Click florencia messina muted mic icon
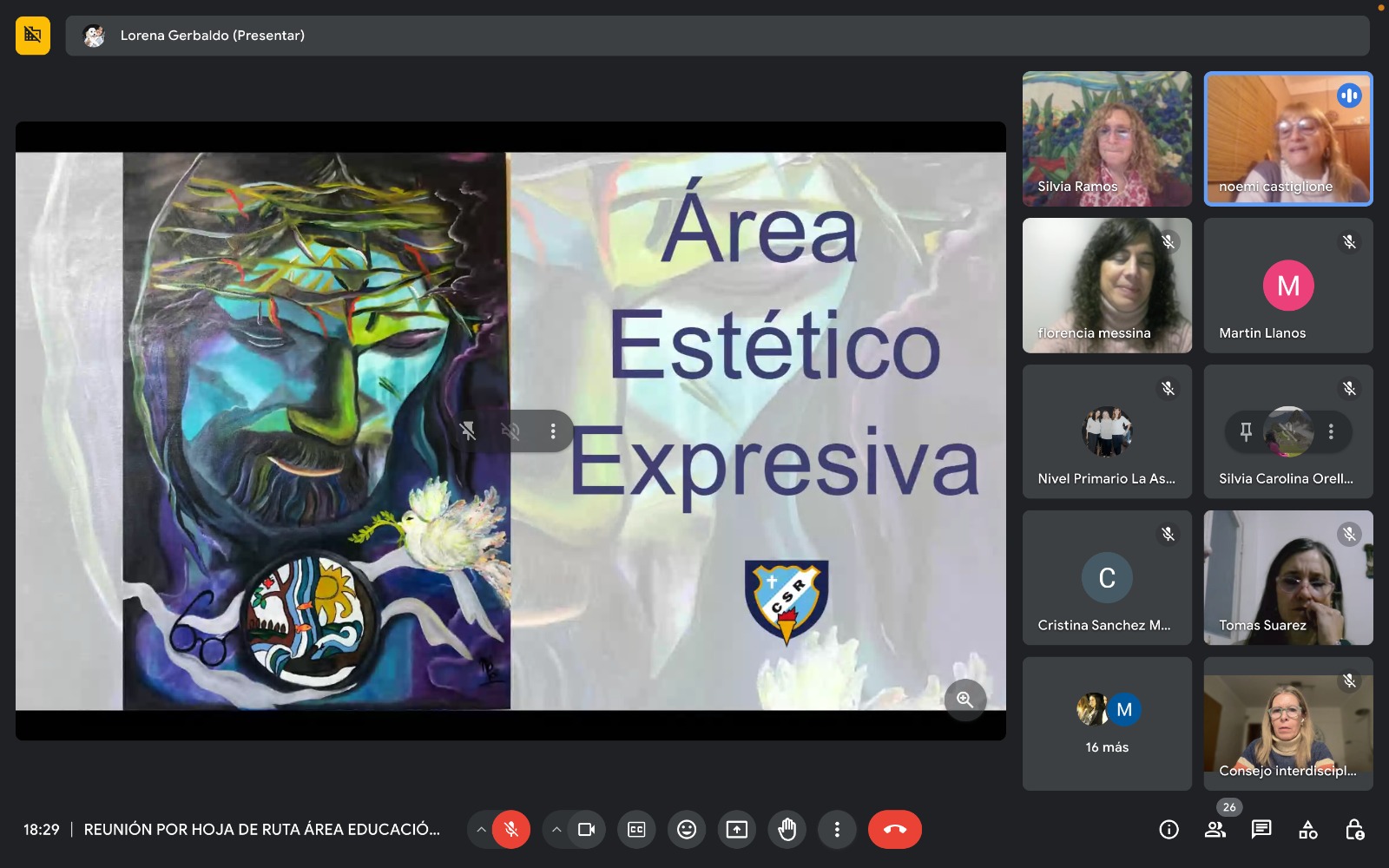Screen dimensions: 1389x868 pos(1168,242)
